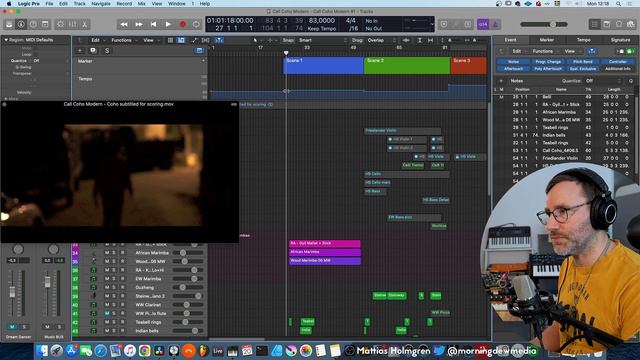
Task: Toggle the Progr. Change filter button
Action: 548,62
